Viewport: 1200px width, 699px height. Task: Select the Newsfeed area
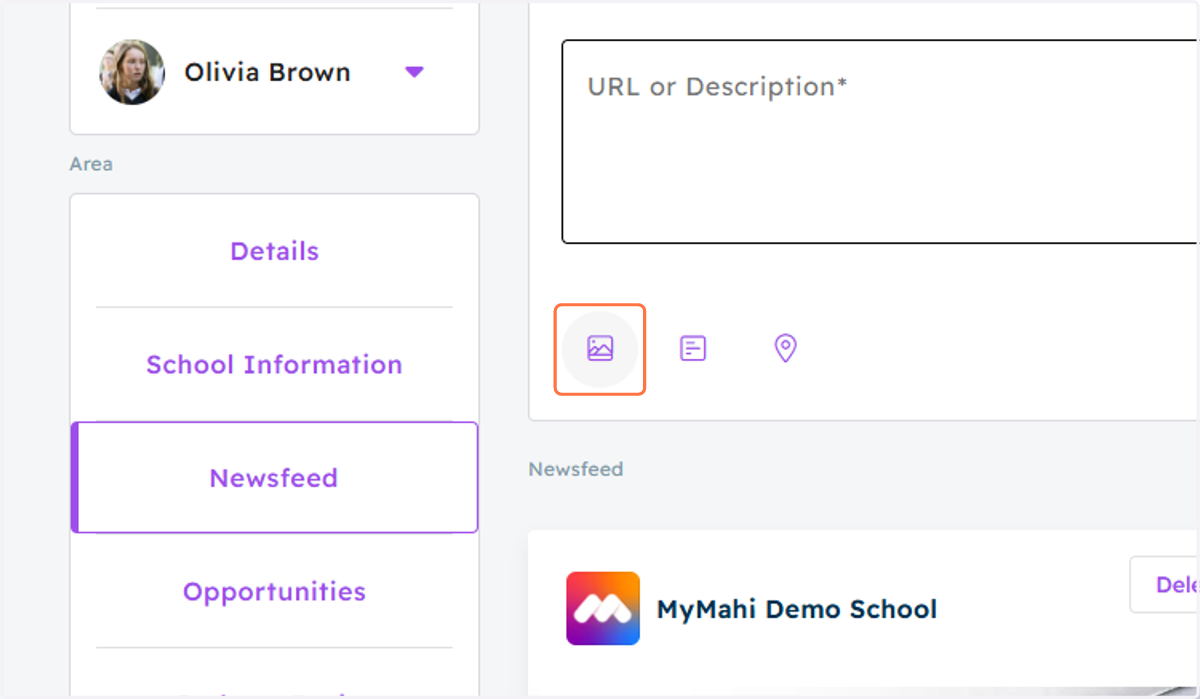click(x=274, y=477)
